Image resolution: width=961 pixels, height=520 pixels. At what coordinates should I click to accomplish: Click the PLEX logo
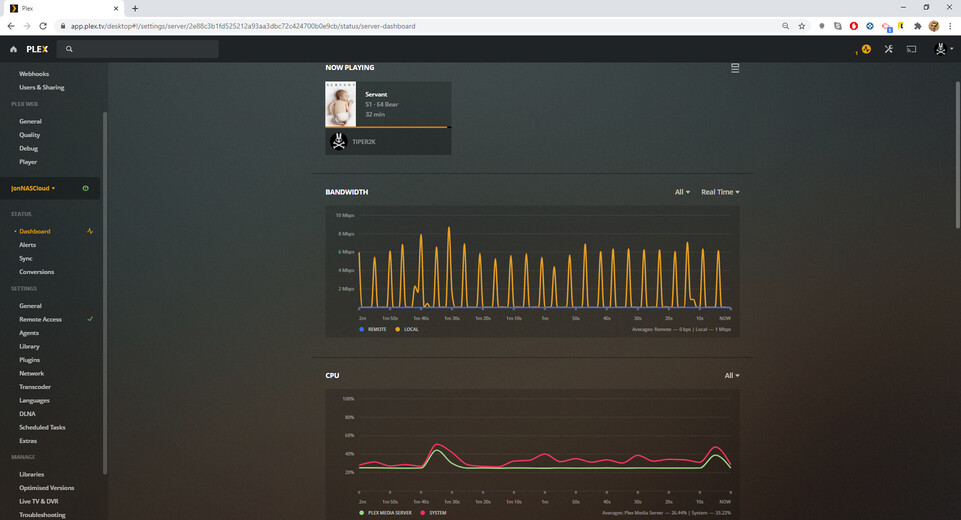37,49
